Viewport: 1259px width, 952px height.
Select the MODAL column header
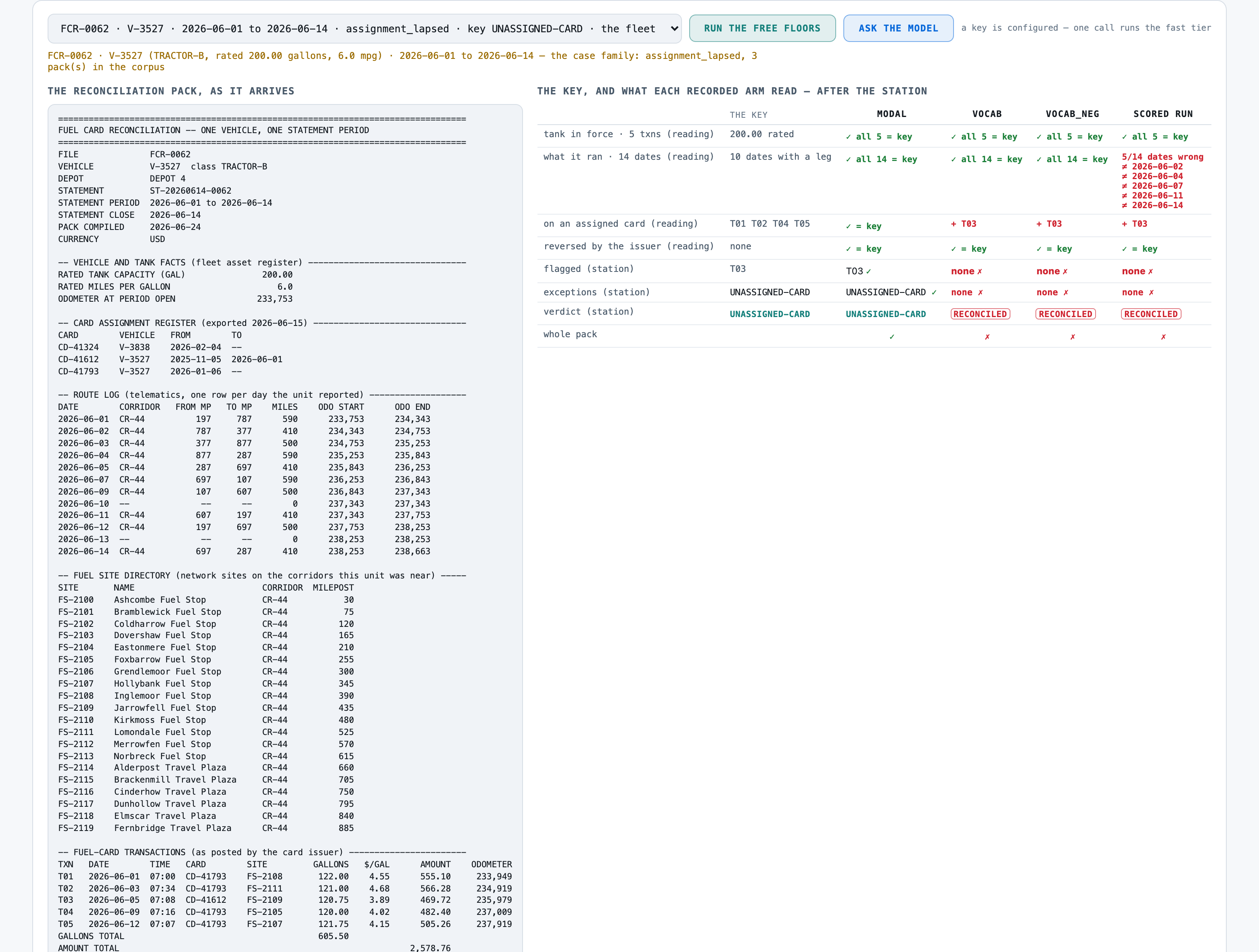[891, 114]
